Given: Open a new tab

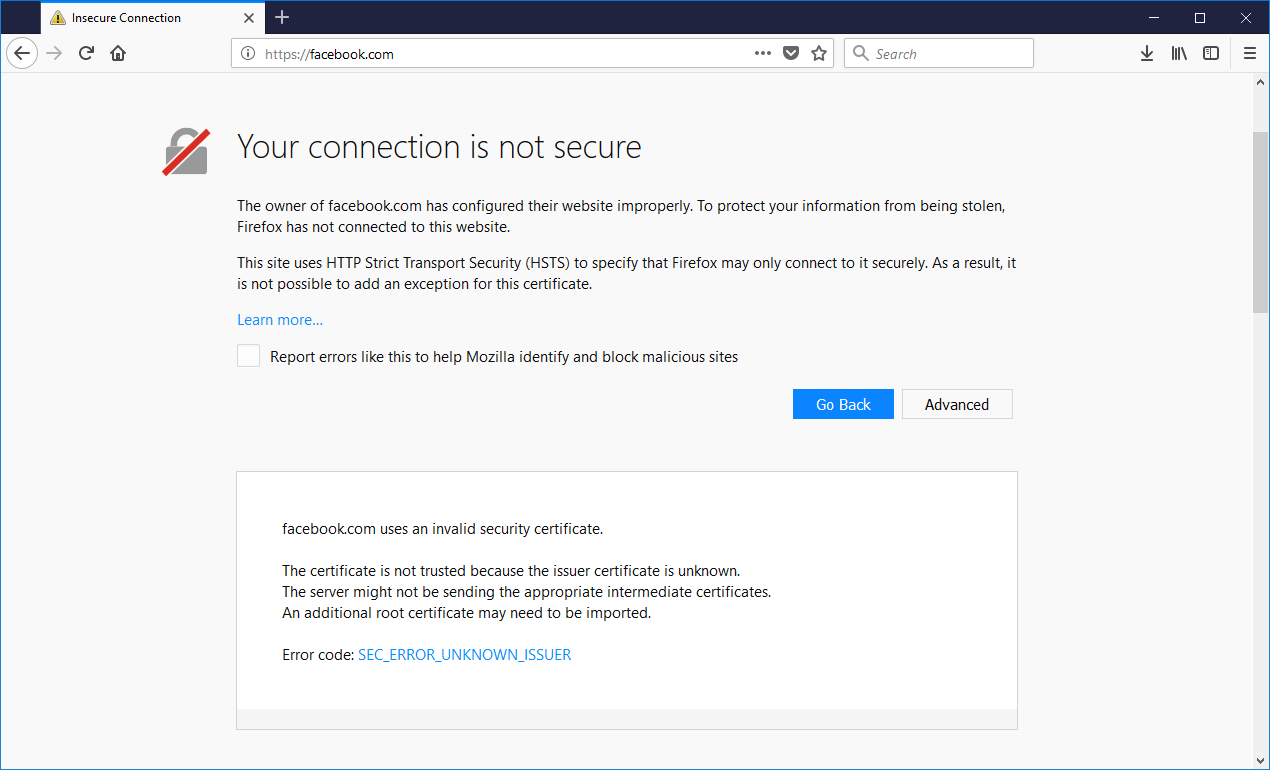Looking at the screenshot, I should (282, 17).
